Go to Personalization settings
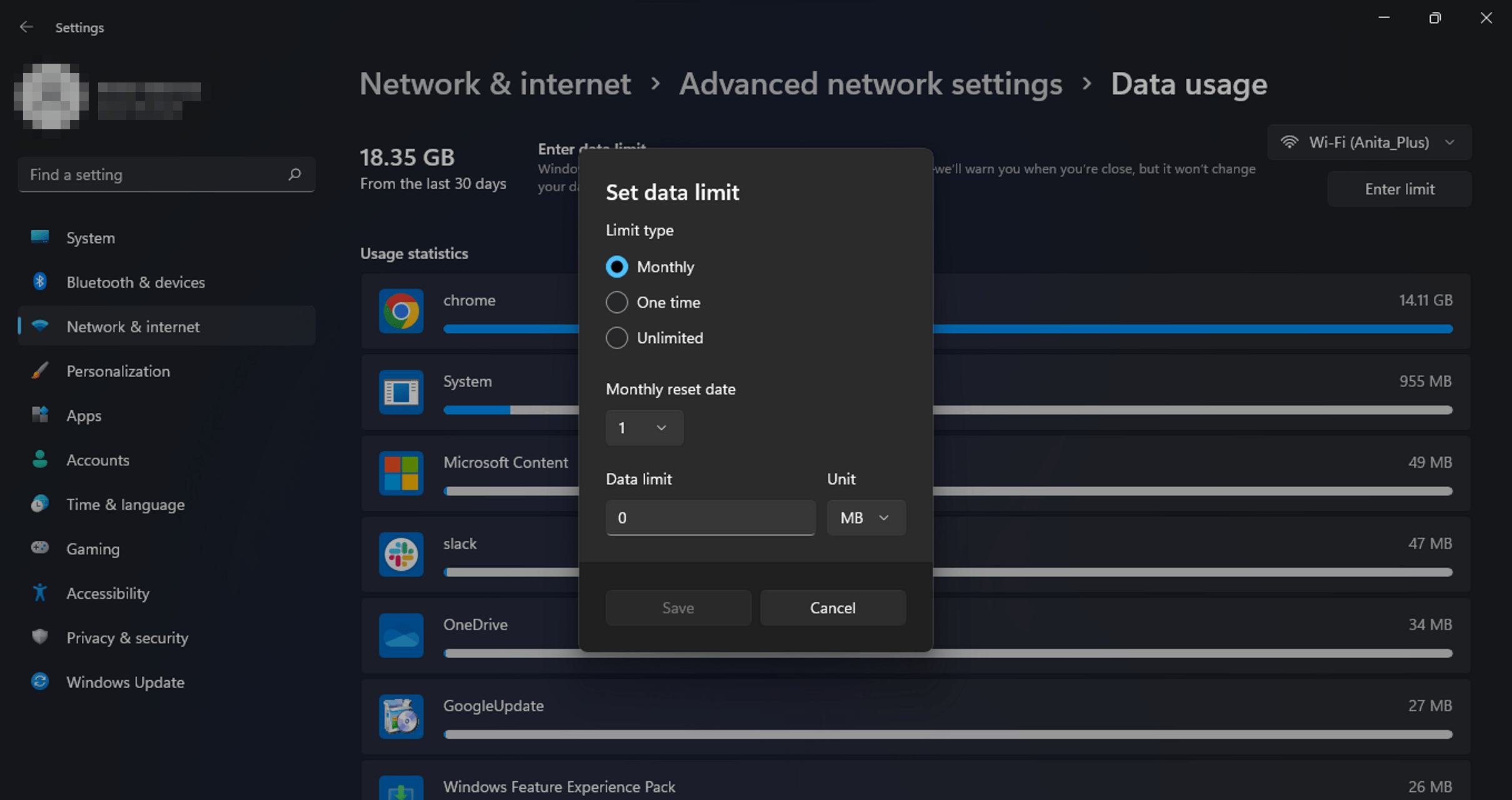This screenshot has width=1512, height=800. (118, 371)
